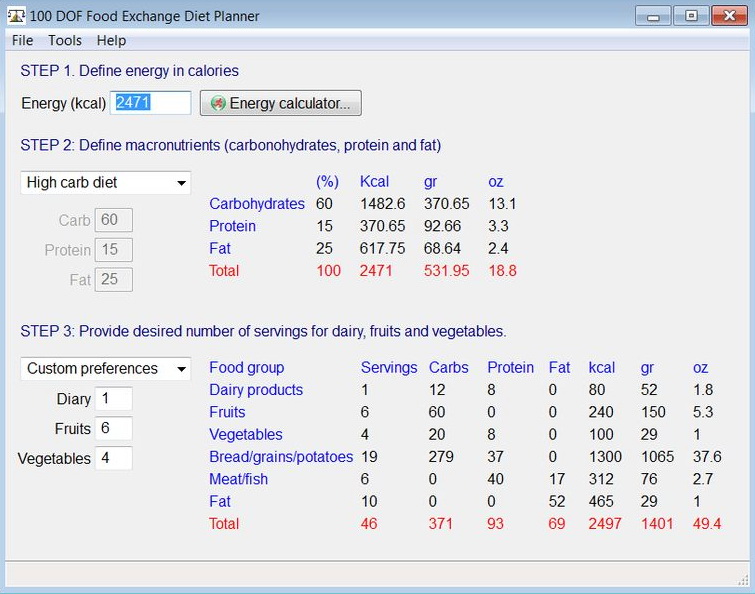Focus the Diary servings field

point(113,399)
